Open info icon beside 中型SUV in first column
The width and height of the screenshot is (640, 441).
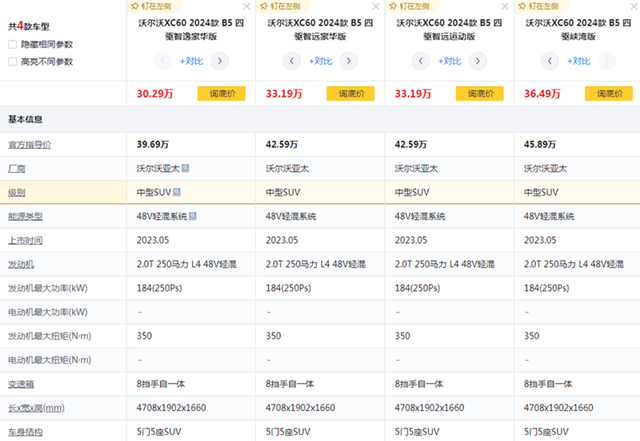(177, 192)
